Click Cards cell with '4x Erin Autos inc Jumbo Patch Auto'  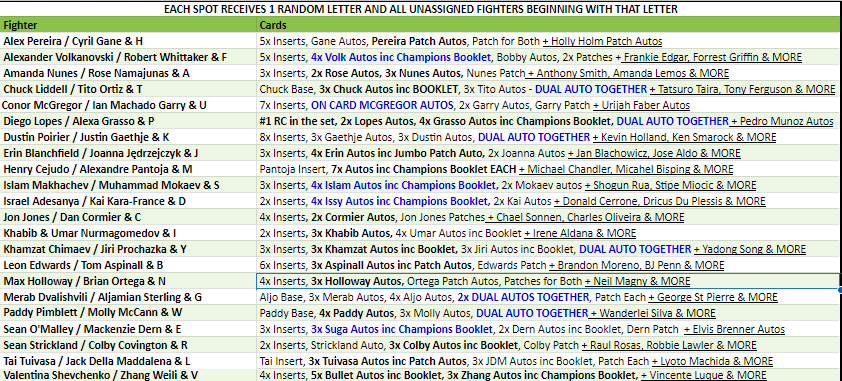(x=549, y=153)
